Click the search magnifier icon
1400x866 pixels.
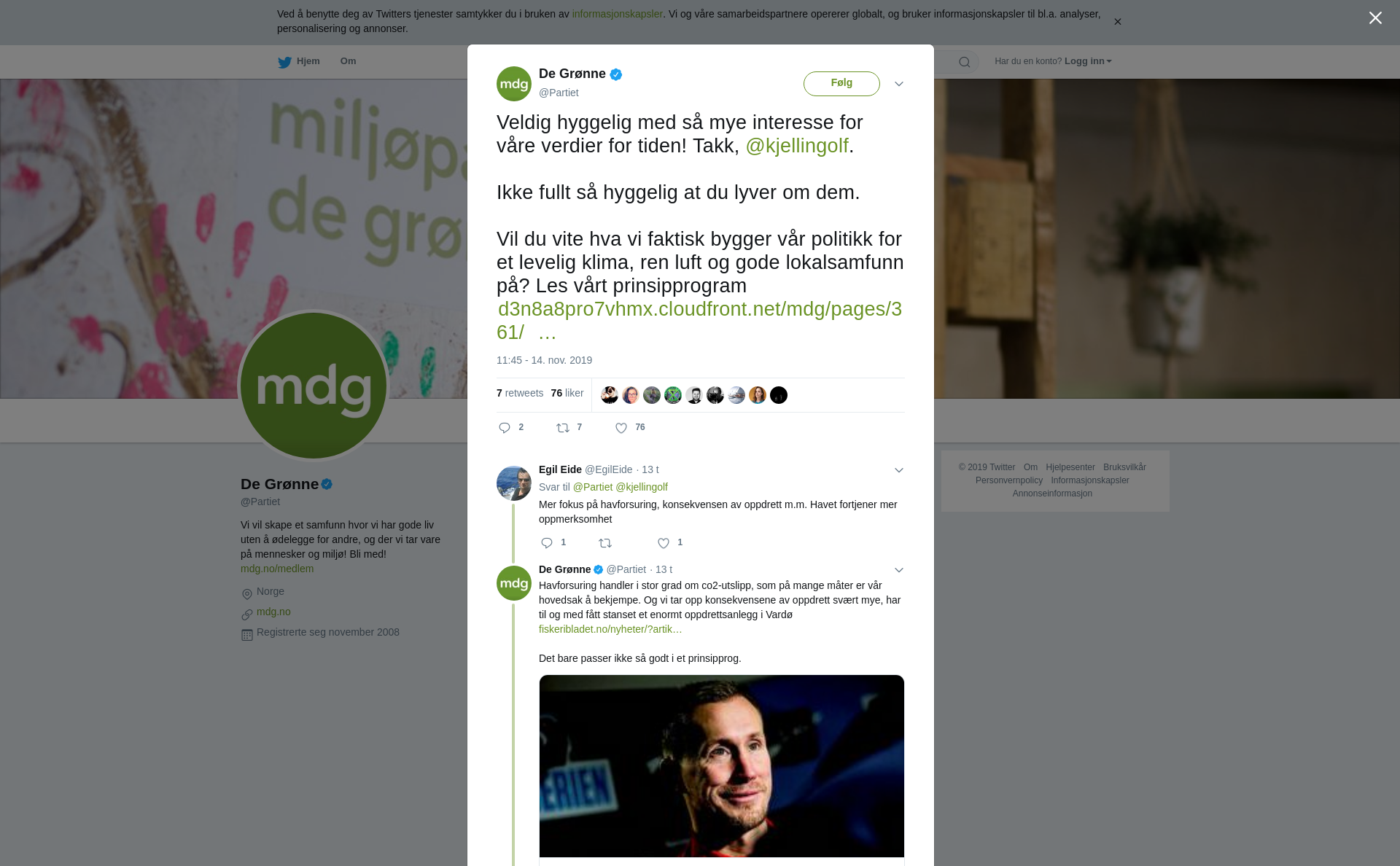pos(965,62)
